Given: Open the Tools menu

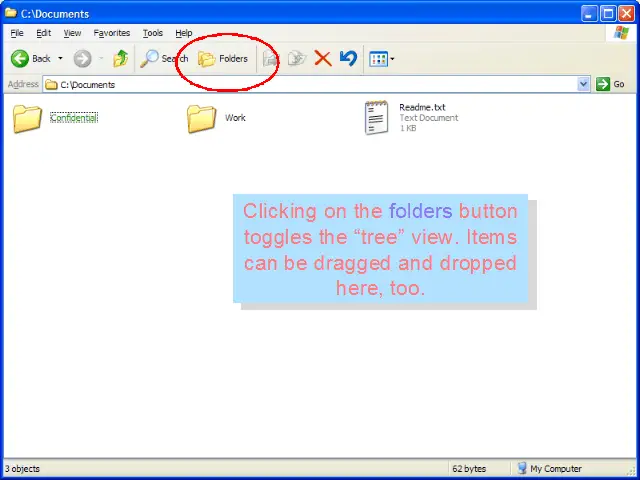Looking at the screenshot, I should (152, 33).
